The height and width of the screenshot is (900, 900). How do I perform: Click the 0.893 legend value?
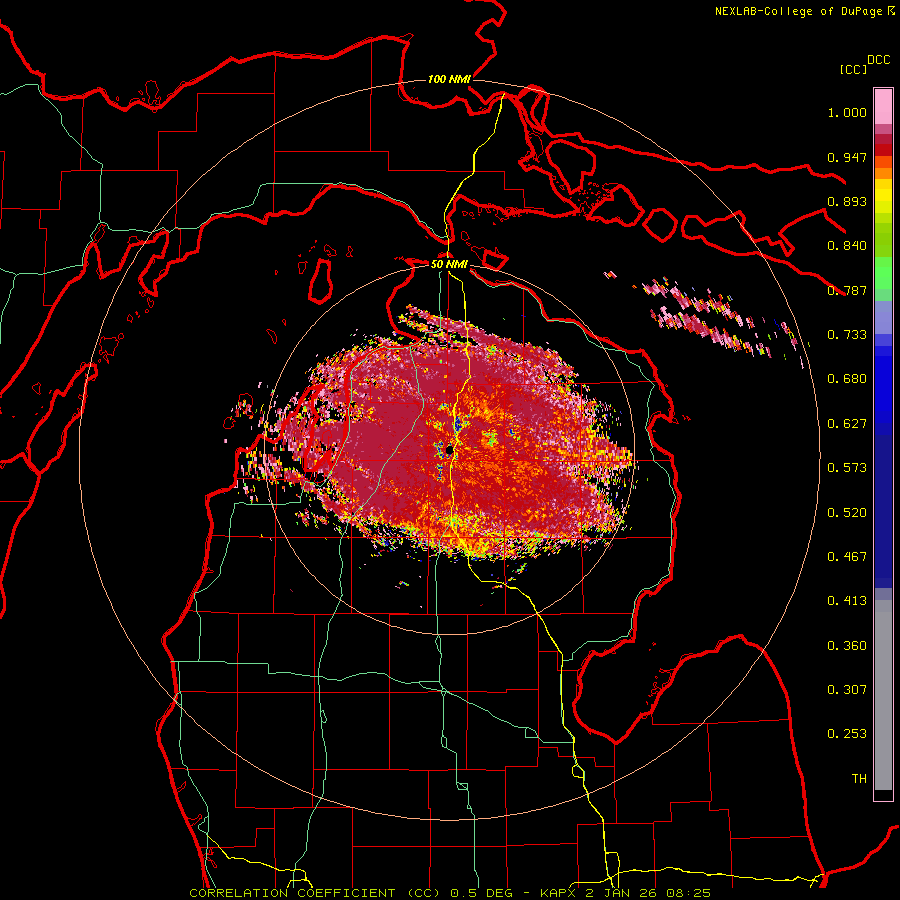[x=847, y=201]
